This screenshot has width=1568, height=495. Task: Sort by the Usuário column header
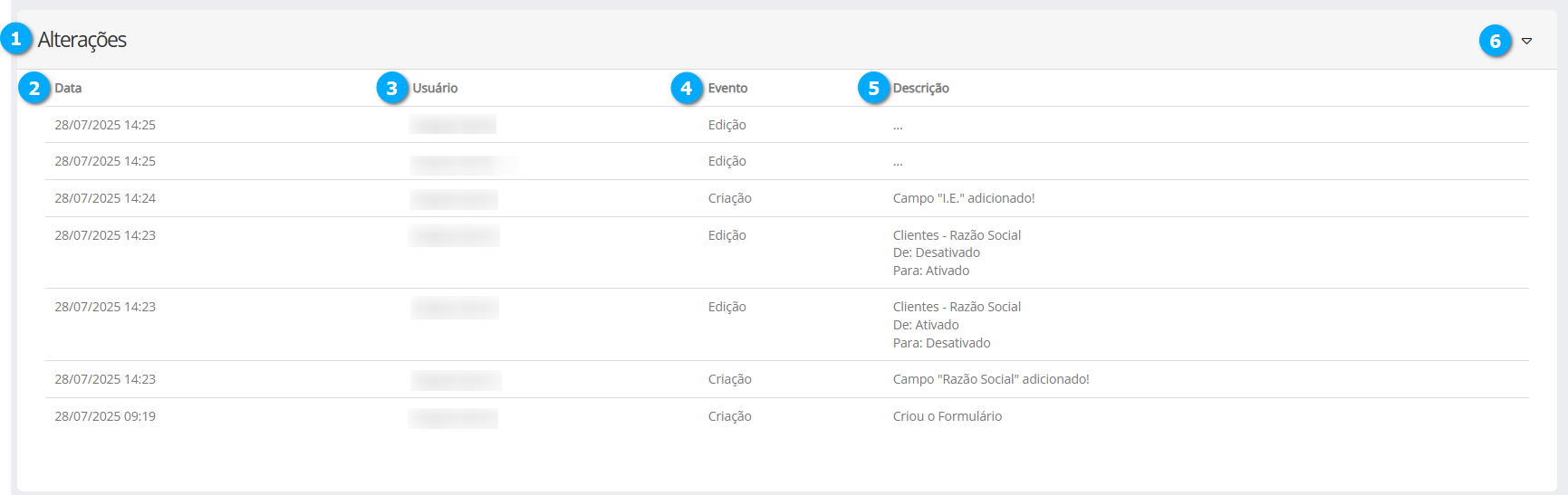click(x=435, y=88)
